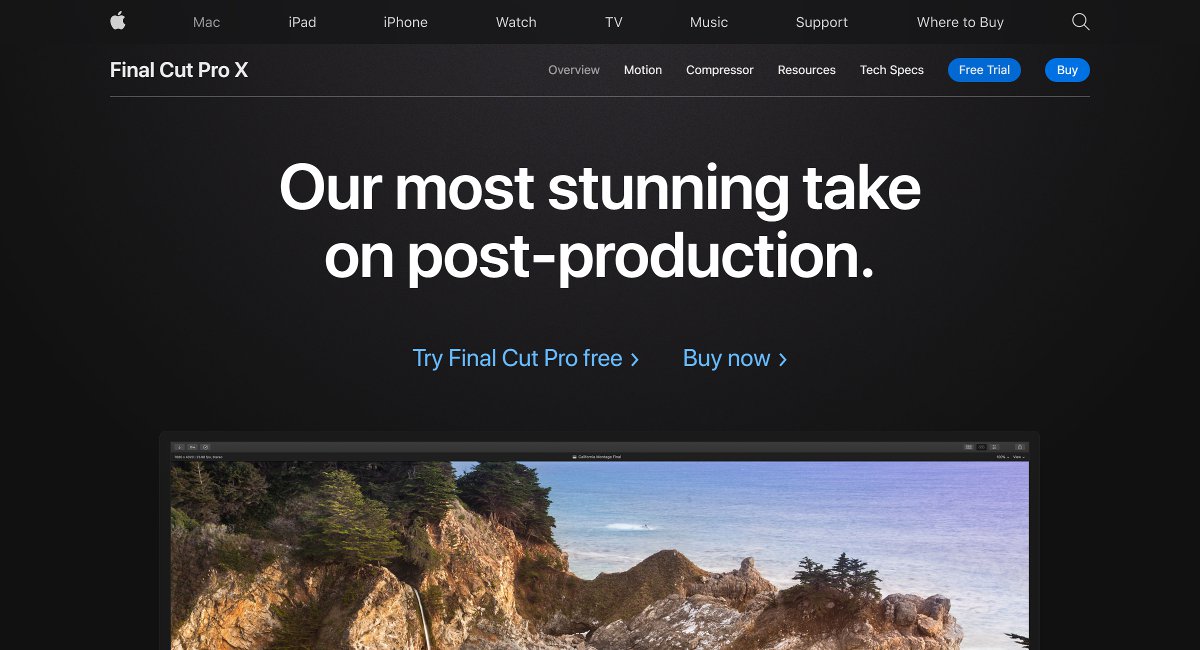Switch to the Overview tab

point(574,70)
